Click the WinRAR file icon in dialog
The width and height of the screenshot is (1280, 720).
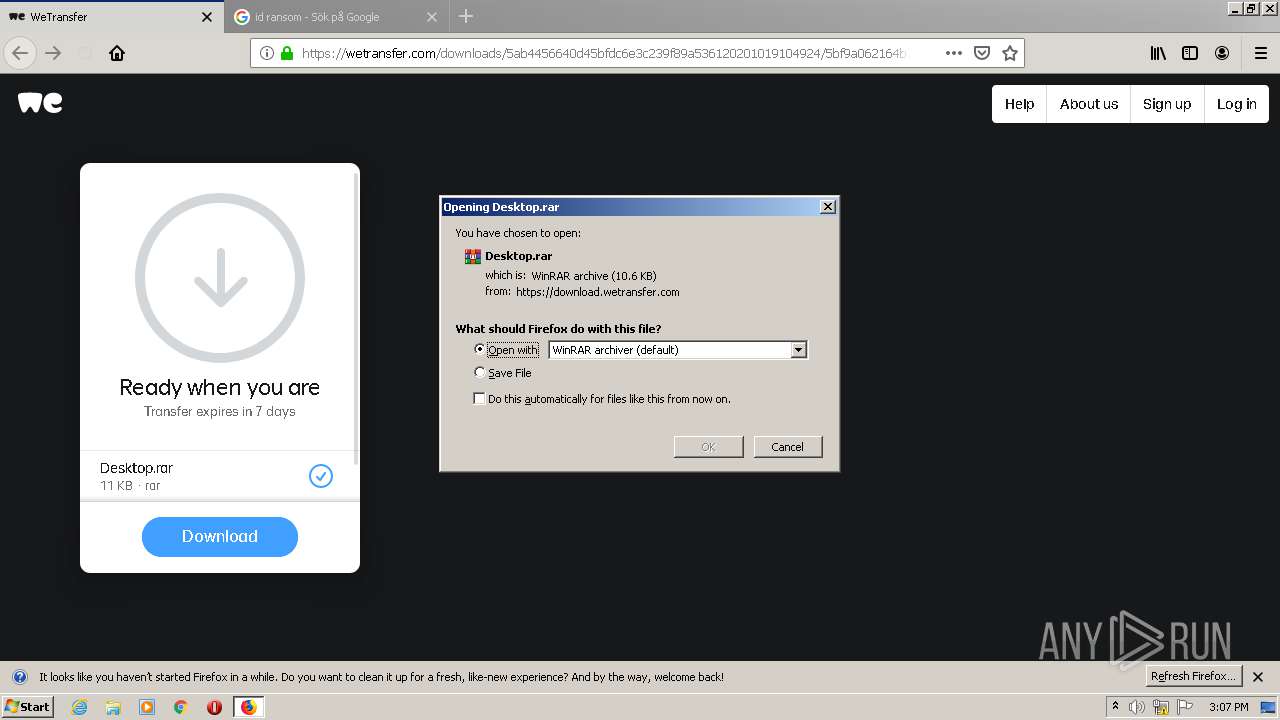tap(472, 256)
